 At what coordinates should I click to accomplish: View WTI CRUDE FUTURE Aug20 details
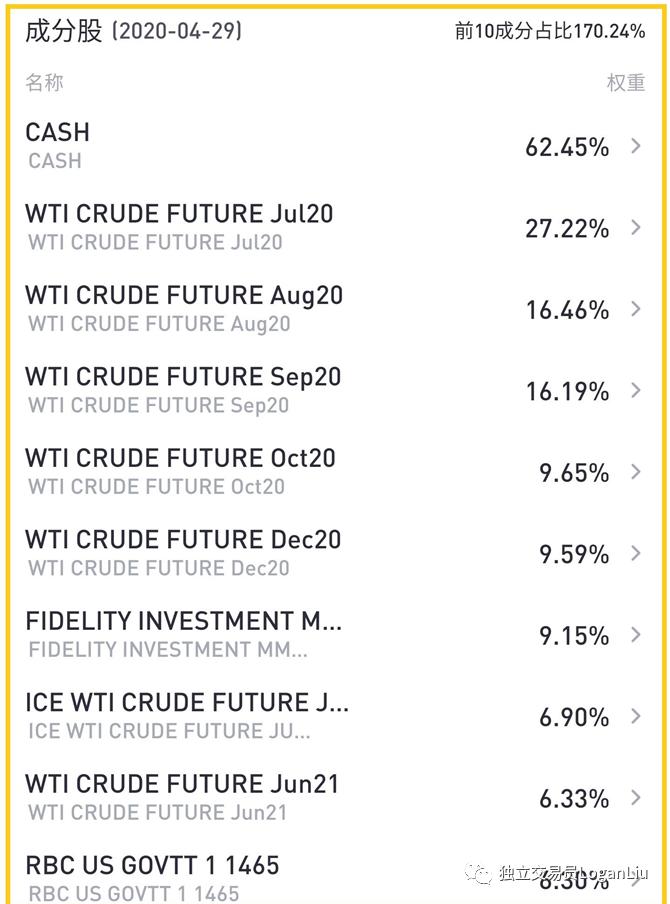click(183, 296)
